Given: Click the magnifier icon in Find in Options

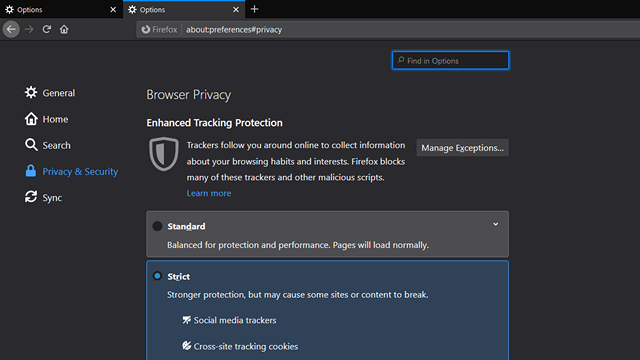Looking at the screenshot, I should [401, 60].
